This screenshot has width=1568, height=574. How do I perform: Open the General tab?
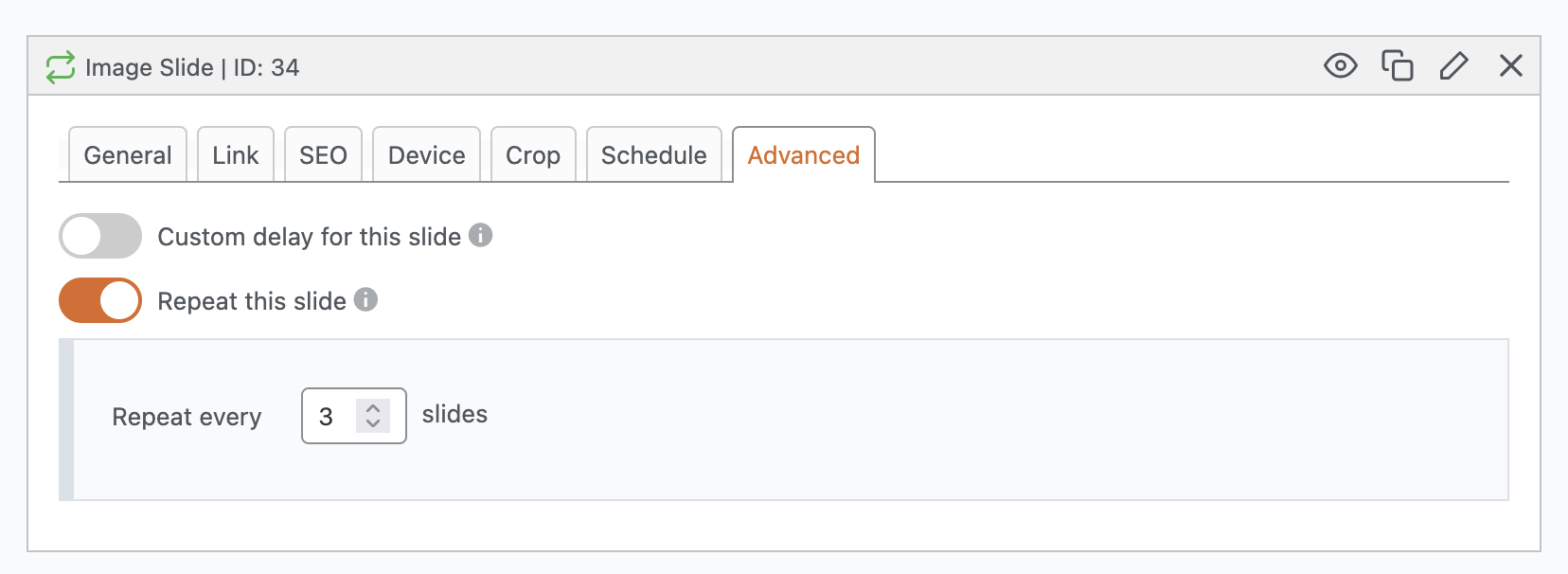[x=128, y=155]
